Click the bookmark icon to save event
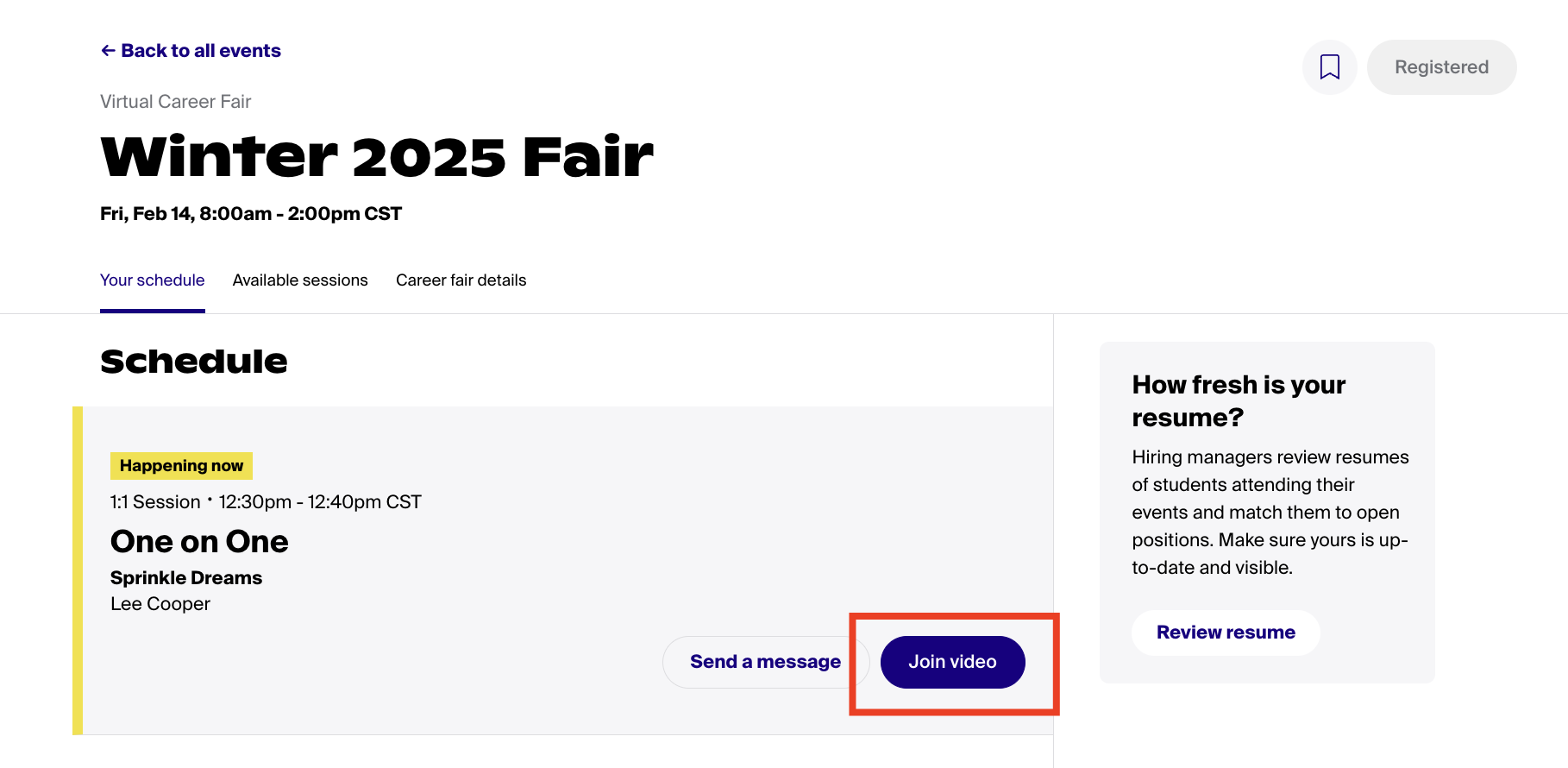The image size is (1568, 768). (x=1329, y=67)
